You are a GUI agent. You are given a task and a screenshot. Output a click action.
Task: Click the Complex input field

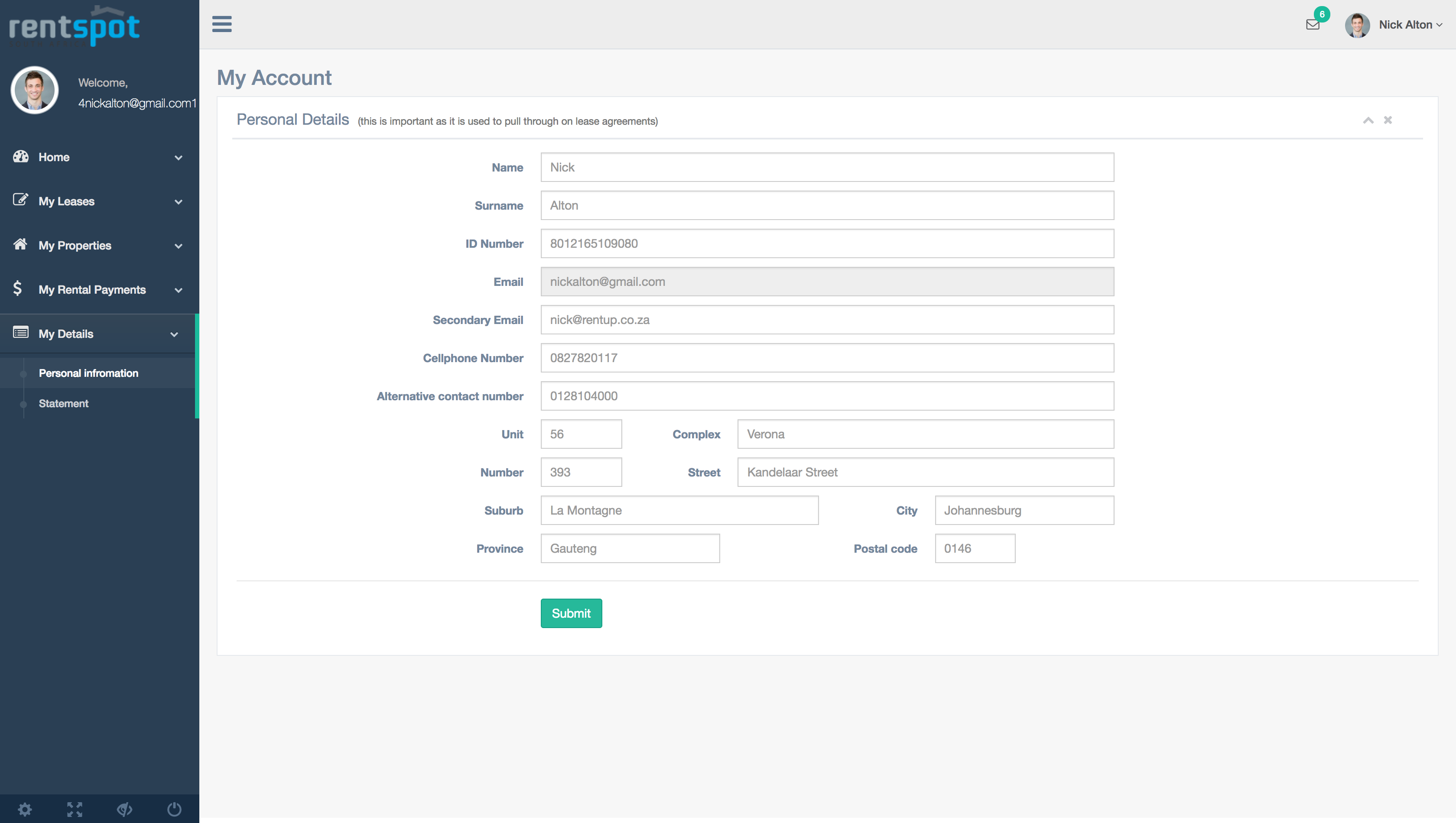point(926,434)
